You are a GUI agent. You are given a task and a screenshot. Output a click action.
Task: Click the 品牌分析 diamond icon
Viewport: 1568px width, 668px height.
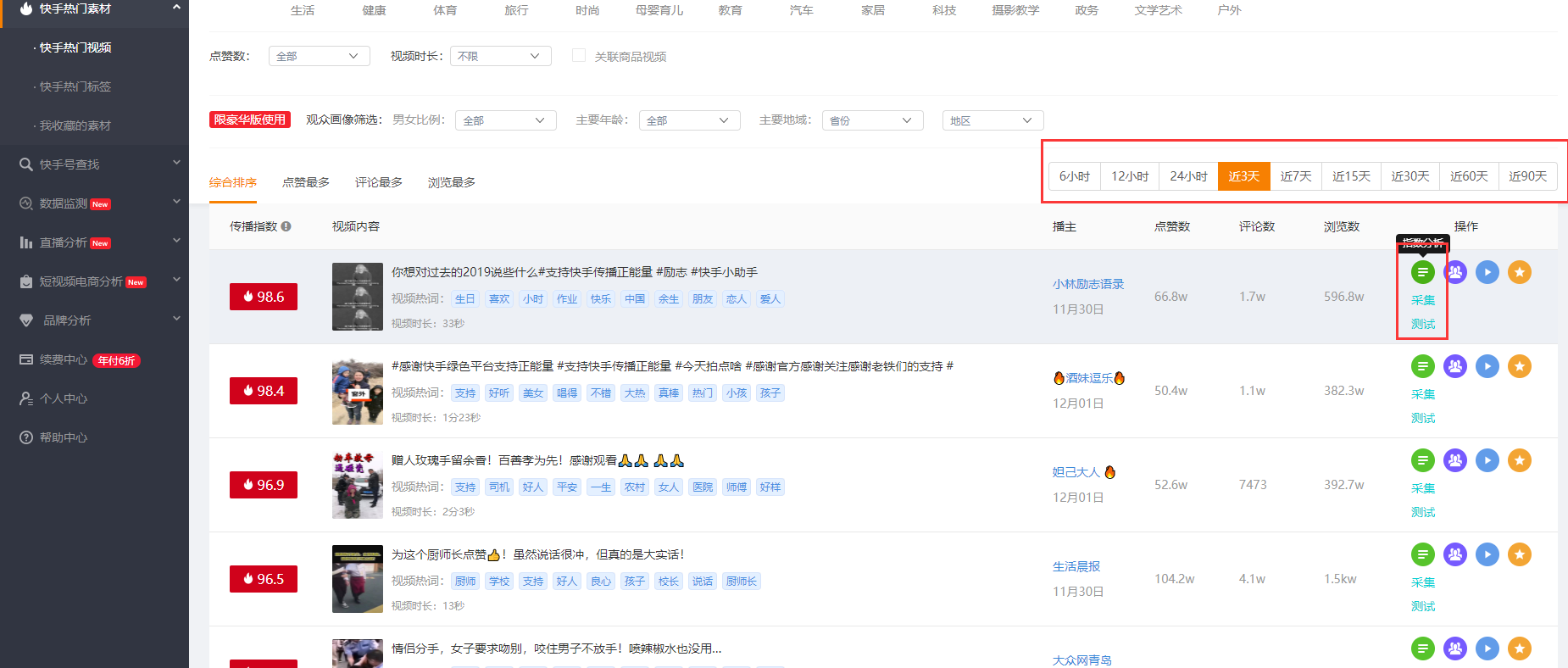pyautogui.click(x=26, y=320)
